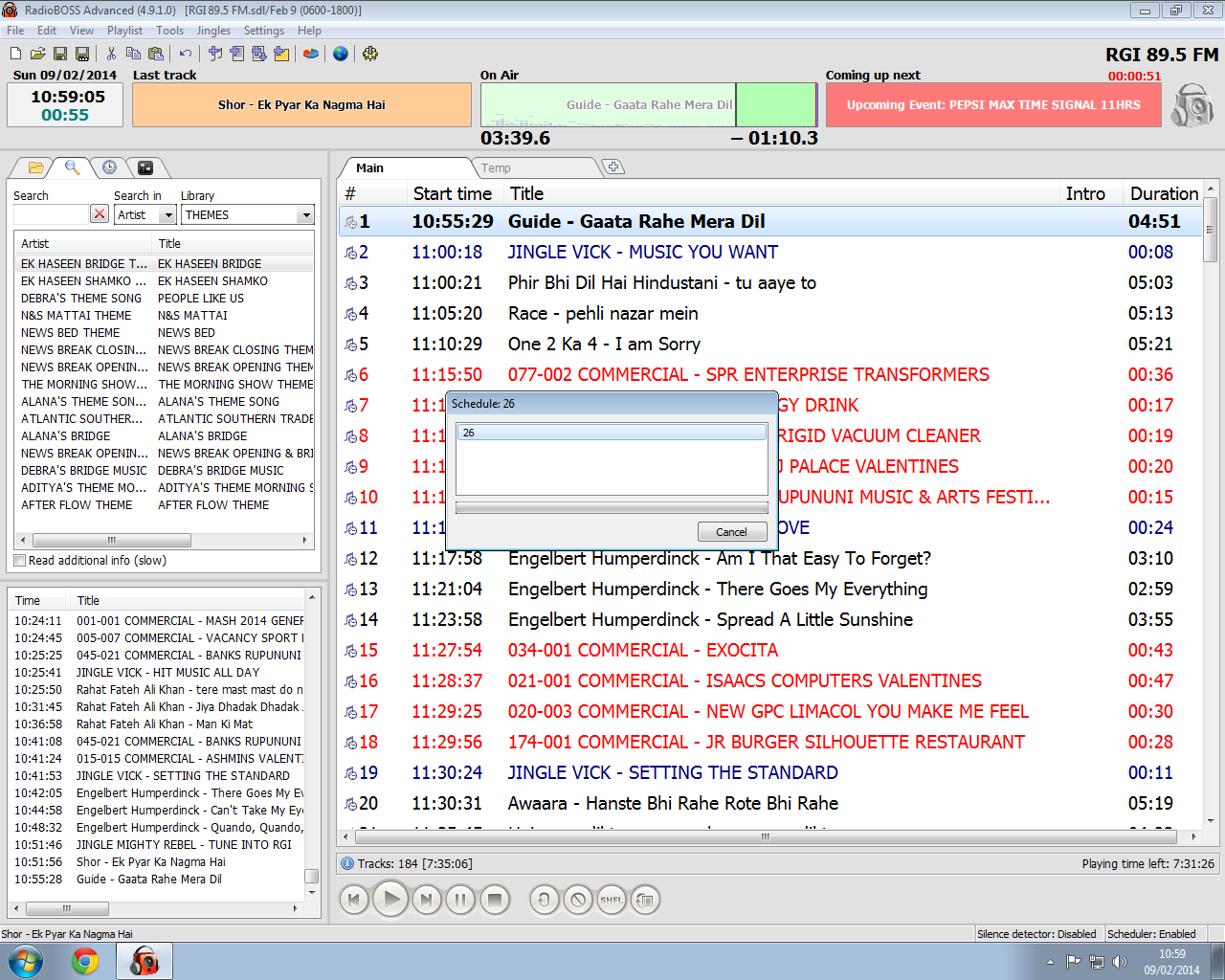This screenshot has height=980, width=1225.
Task: Click the add-download plus-arrow toolbar icon
Action: (259, 54)
